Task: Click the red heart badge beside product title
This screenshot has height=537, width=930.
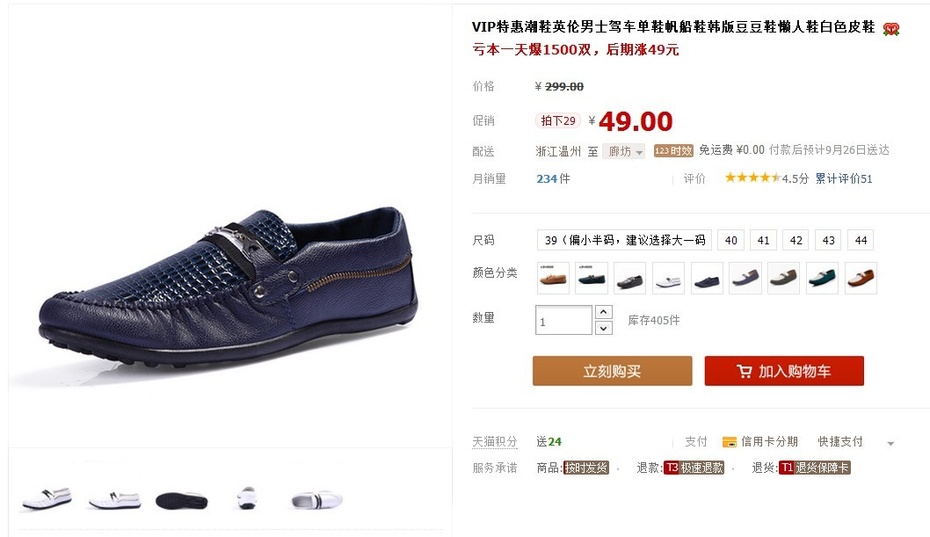Action: coord(891,28)
